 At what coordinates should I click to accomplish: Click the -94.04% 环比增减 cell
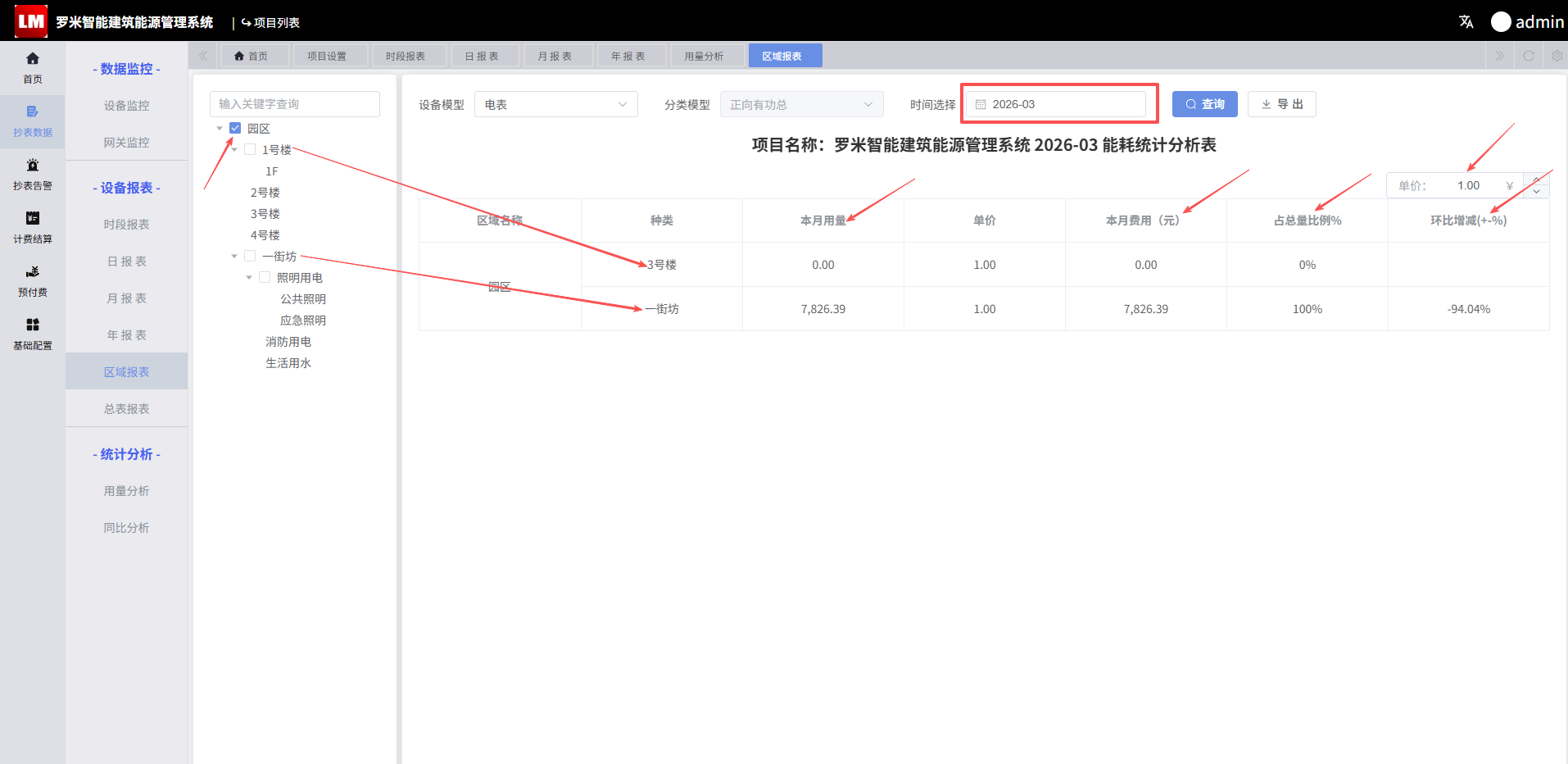point(1469,309)
